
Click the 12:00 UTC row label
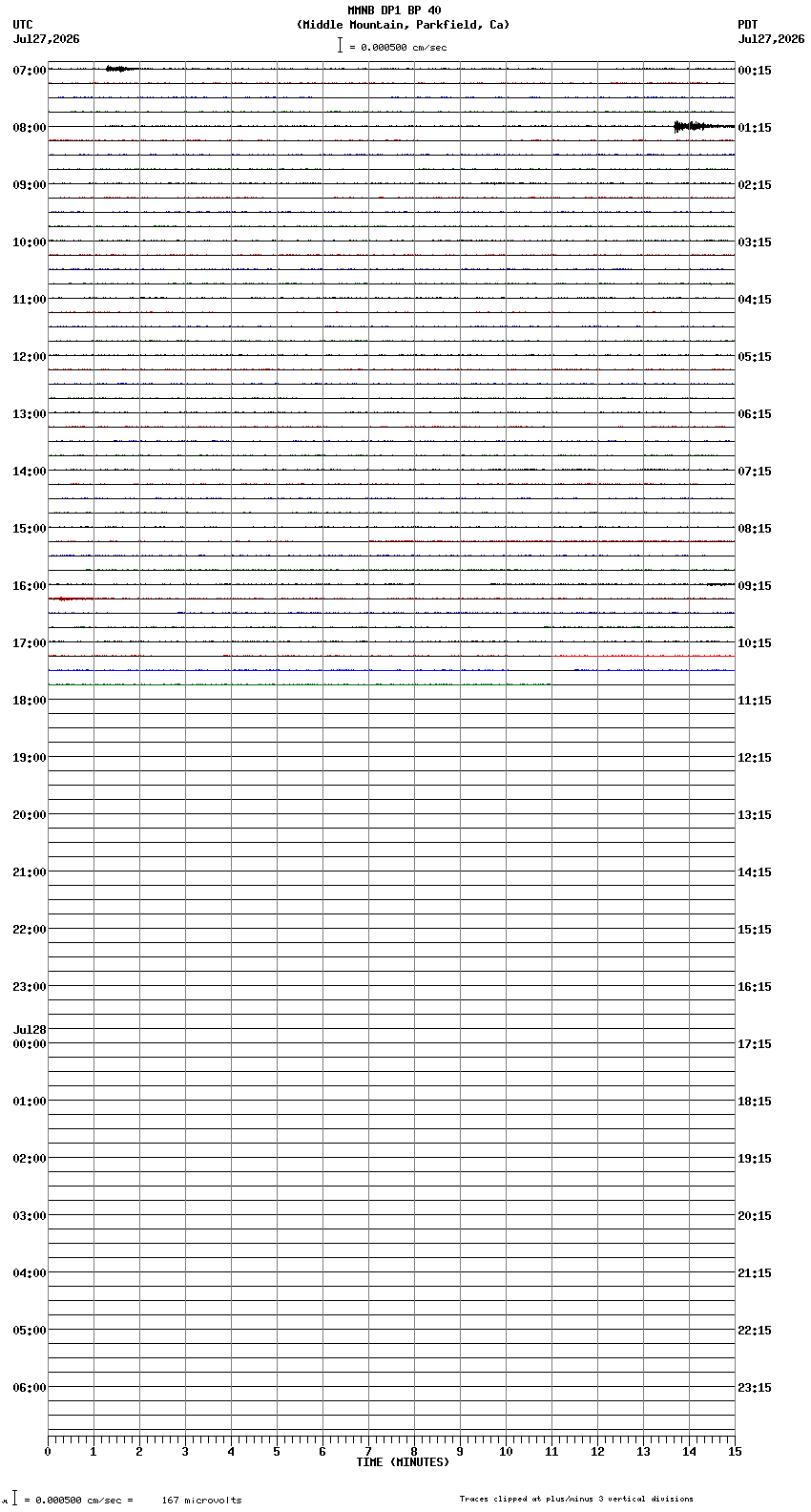(x=30, y=357)
